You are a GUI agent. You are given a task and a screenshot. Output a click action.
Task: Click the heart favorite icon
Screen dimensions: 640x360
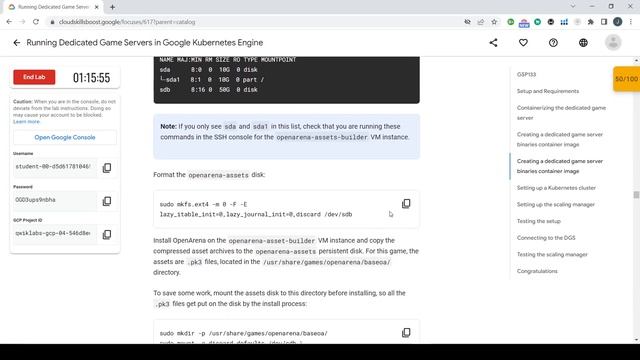[x=523, y=42]
